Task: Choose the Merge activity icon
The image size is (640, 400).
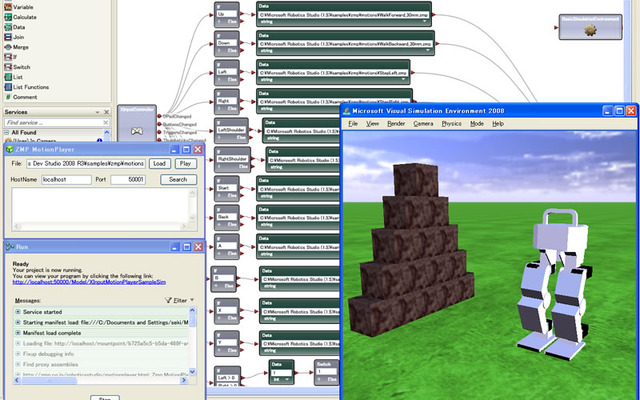Action: pyautogui.click(x=8, y=47)
